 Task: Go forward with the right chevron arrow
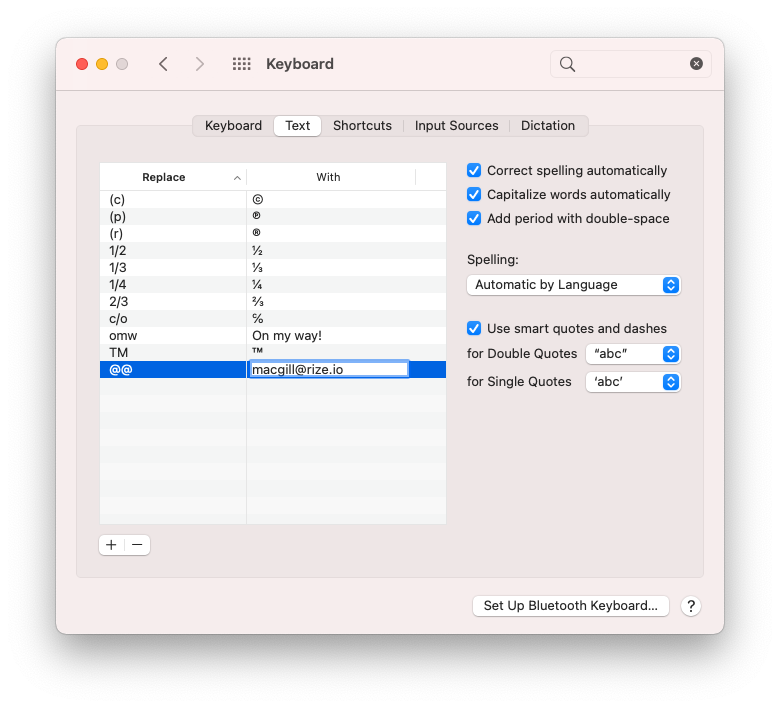[x=199, y=64]
